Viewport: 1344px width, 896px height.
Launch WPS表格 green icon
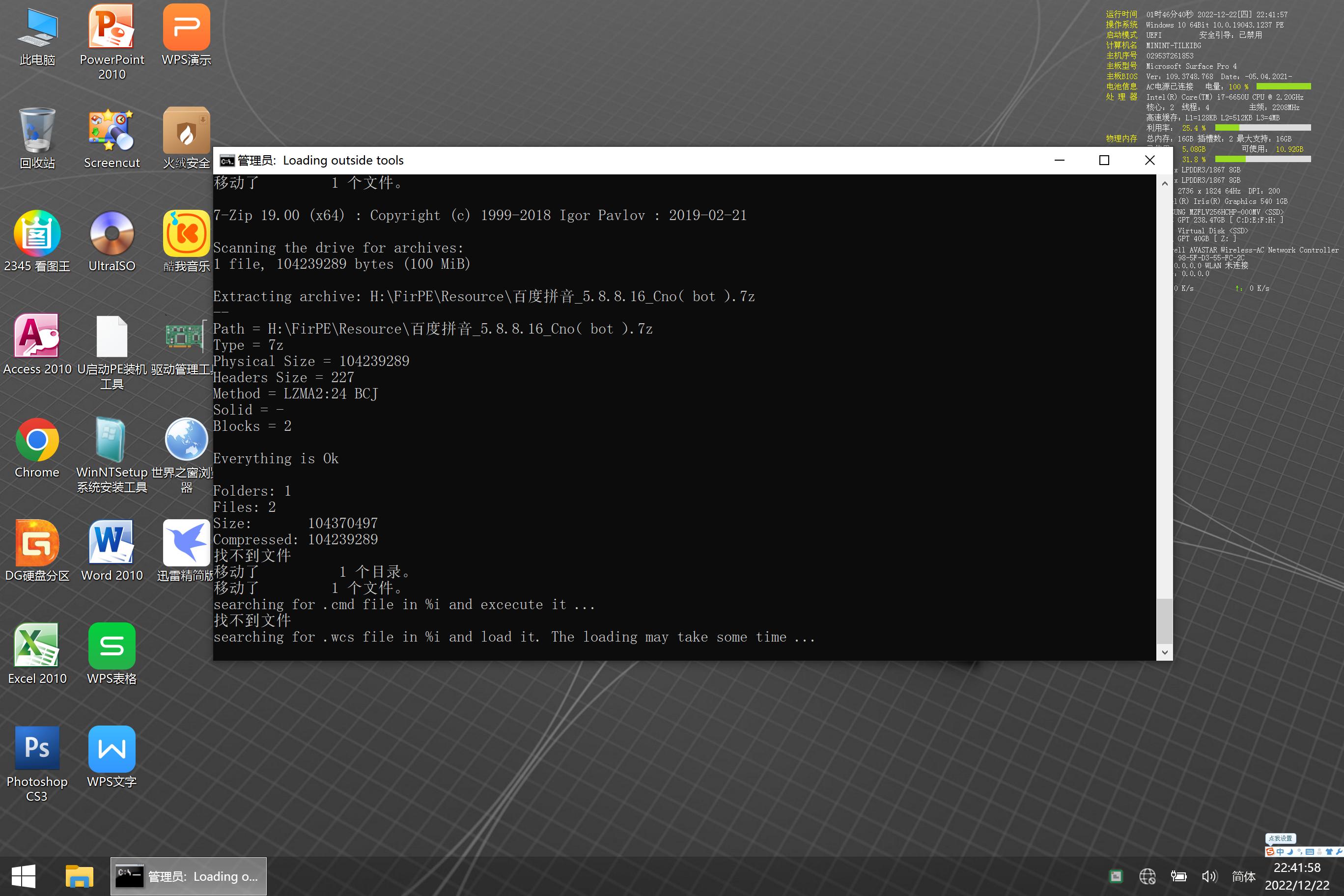pos(112,654)
